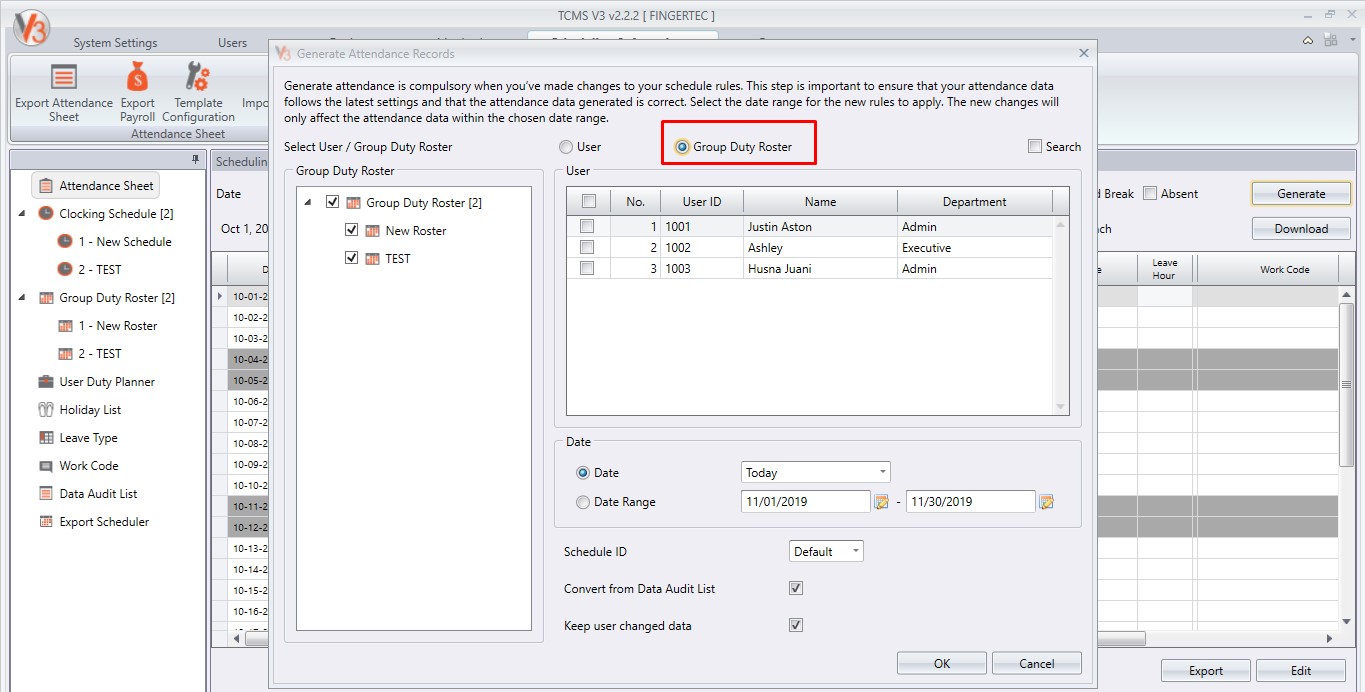Select 2 - TEST clocking schedule icon

coord(65,270)
